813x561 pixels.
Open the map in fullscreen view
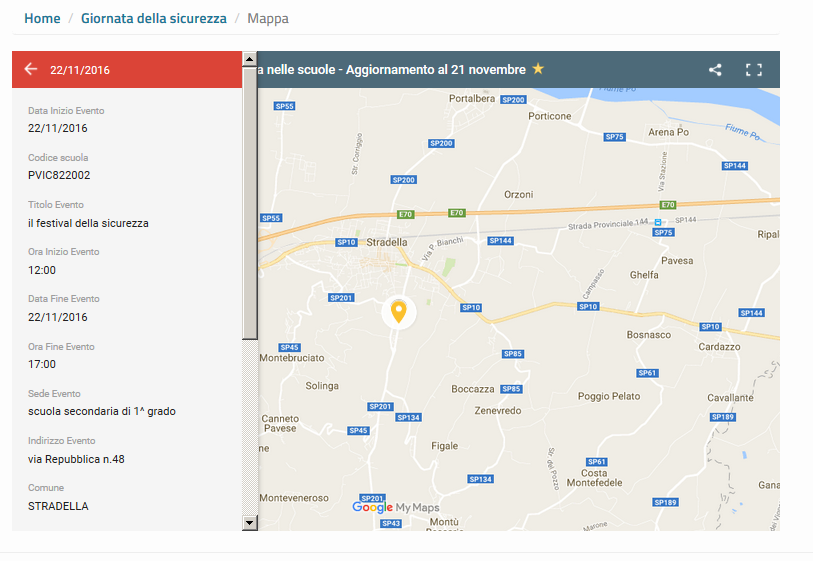[754, 70]
